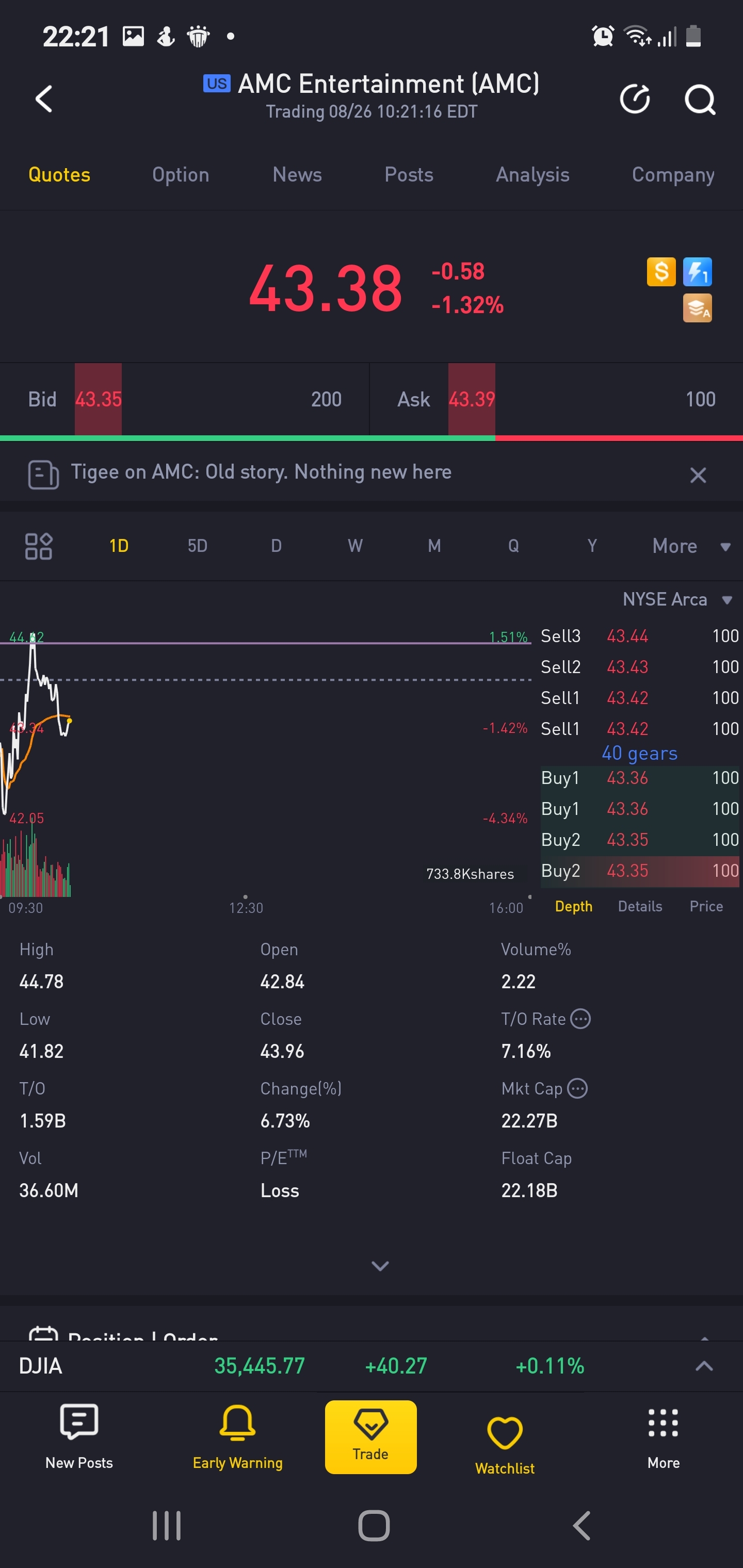Dismiss the Tigee on AMC banner
743x1568 pixels.
click(698, 475)
